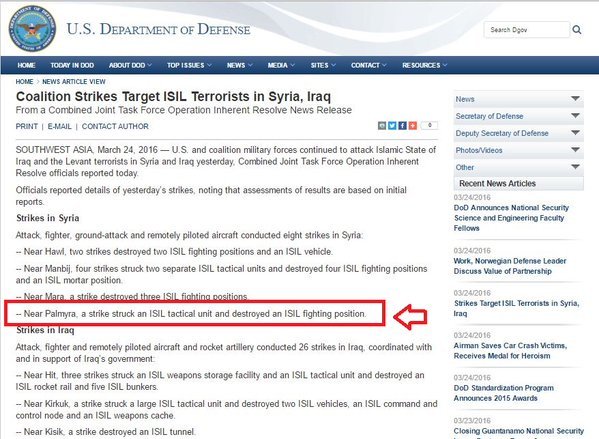Share article via Facebook icon
Viewport: 599px width, 439px height.
[x=402, y=125]
